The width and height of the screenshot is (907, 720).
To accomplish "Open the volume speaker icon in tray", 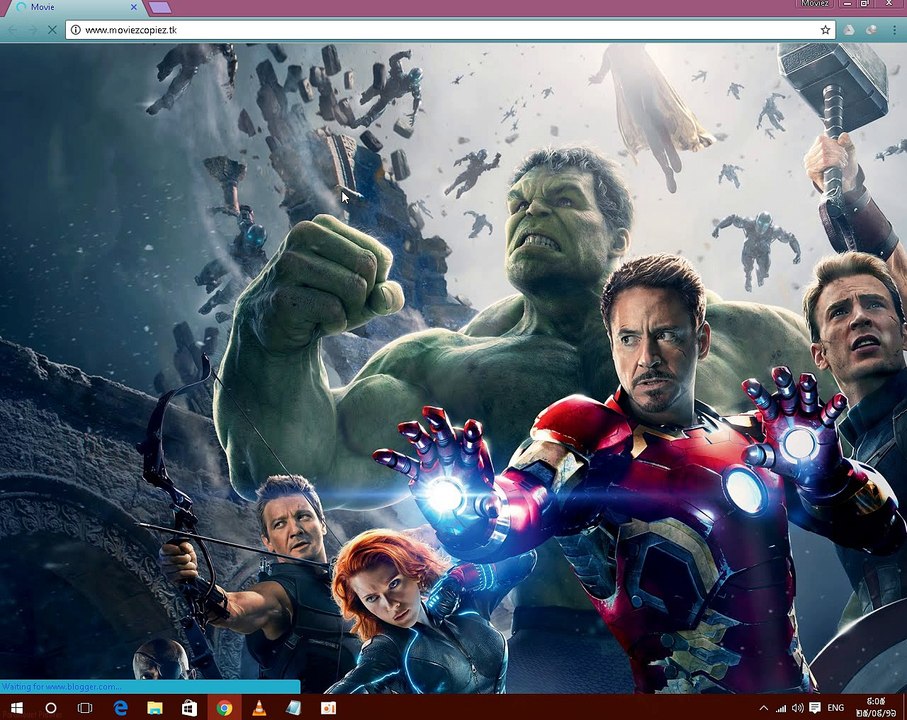I will click(x=798, y=708).
